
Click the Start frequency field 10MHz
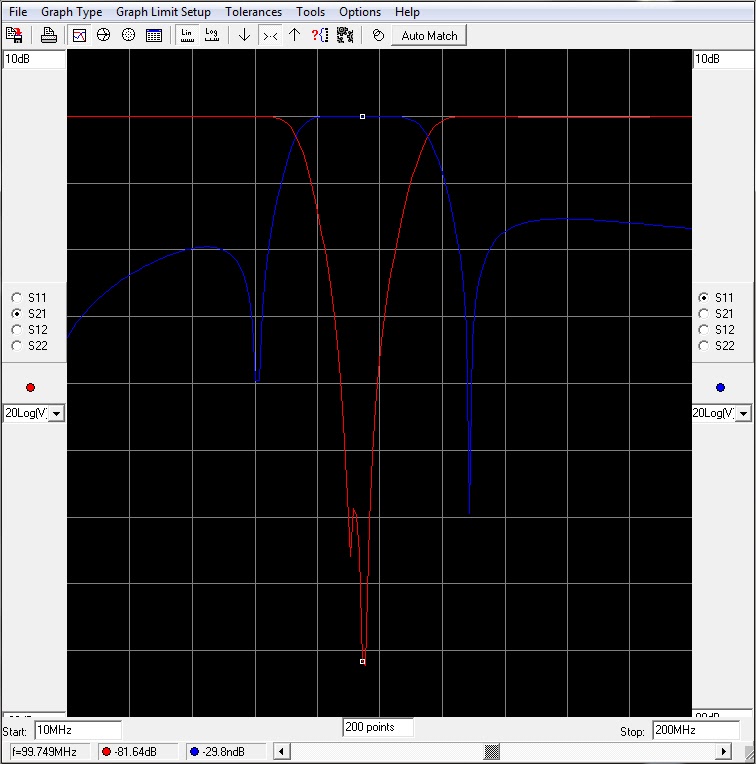[78, 730]
